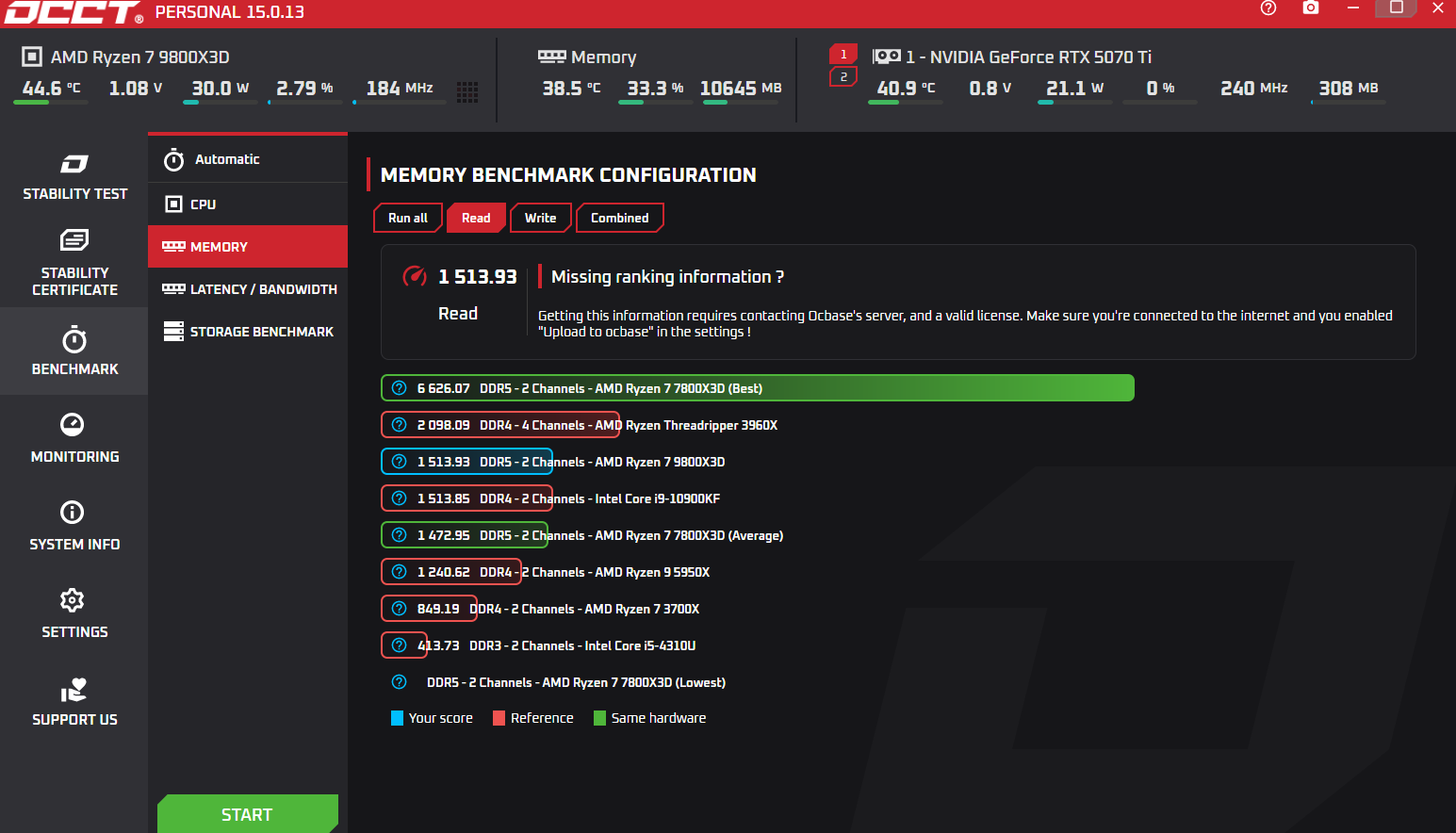Image resolution: width=1456 pixels, height=833 pixels.
Task: Choose the Automatic benchmark option
Action: tap(248, 159)
